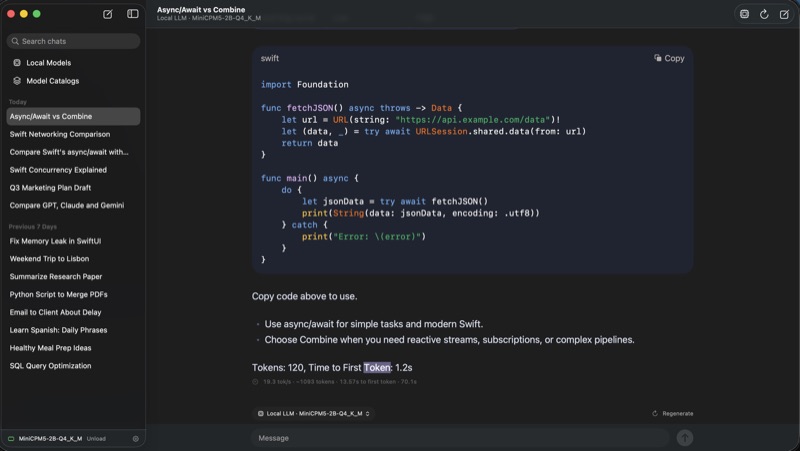Click the Search chats field

coord(73,41)
